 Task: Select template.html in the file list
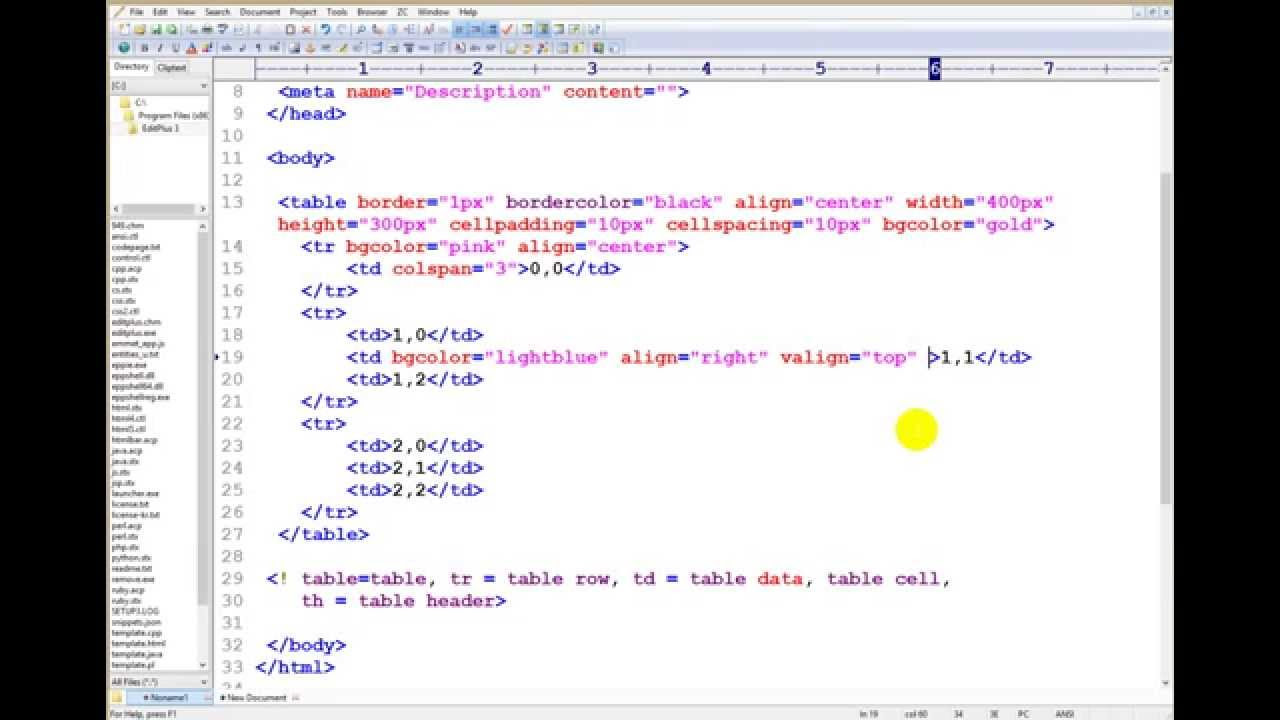coord(139,643)
